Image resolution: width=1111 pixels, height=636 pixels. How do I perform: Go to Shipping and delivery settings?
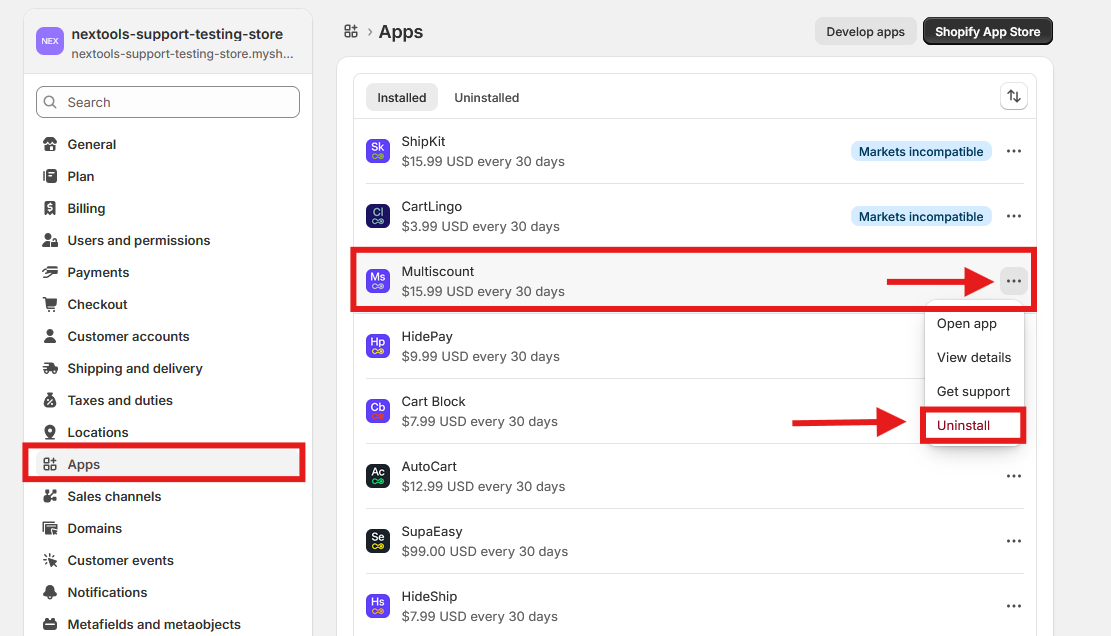click(x=135, y=368)
